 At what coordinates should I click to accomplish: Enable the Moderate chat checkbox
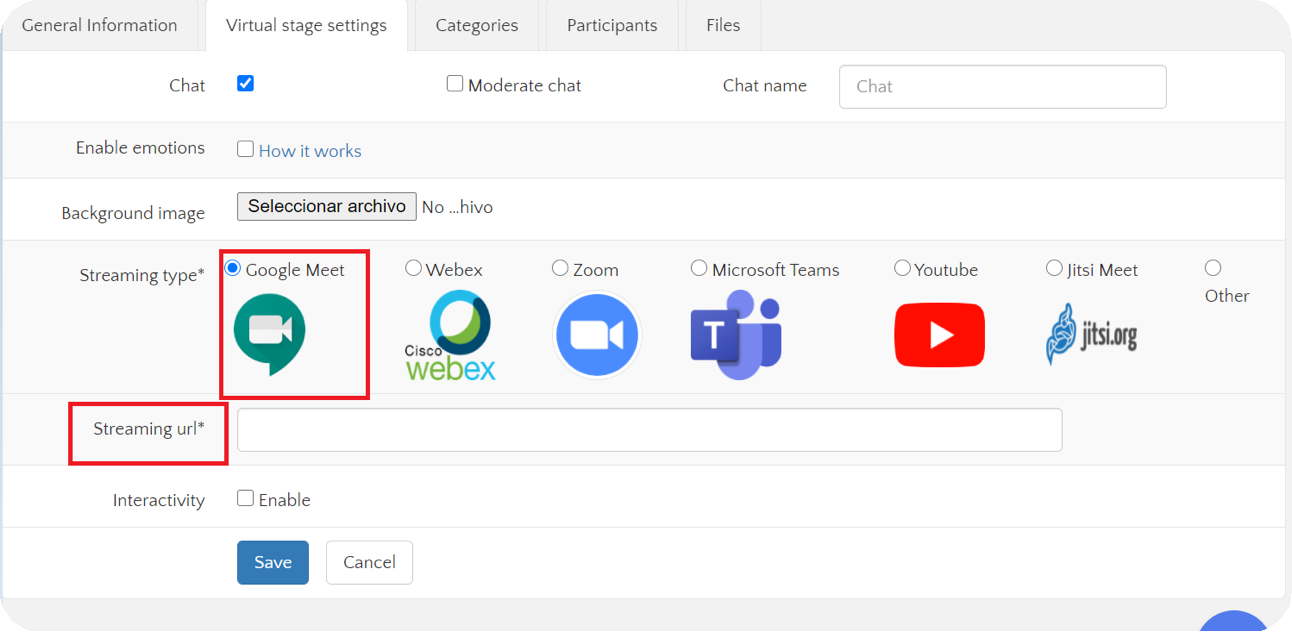pos(455,84)
